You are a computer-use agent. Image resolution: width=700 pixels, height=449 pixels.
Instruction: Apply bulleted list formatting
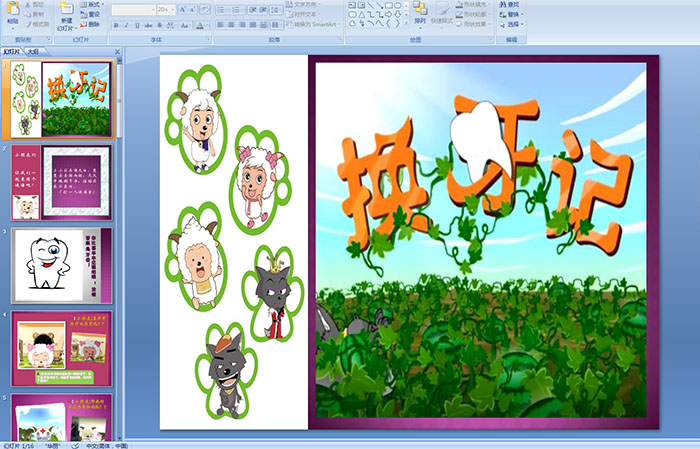(x=222, y=10)
